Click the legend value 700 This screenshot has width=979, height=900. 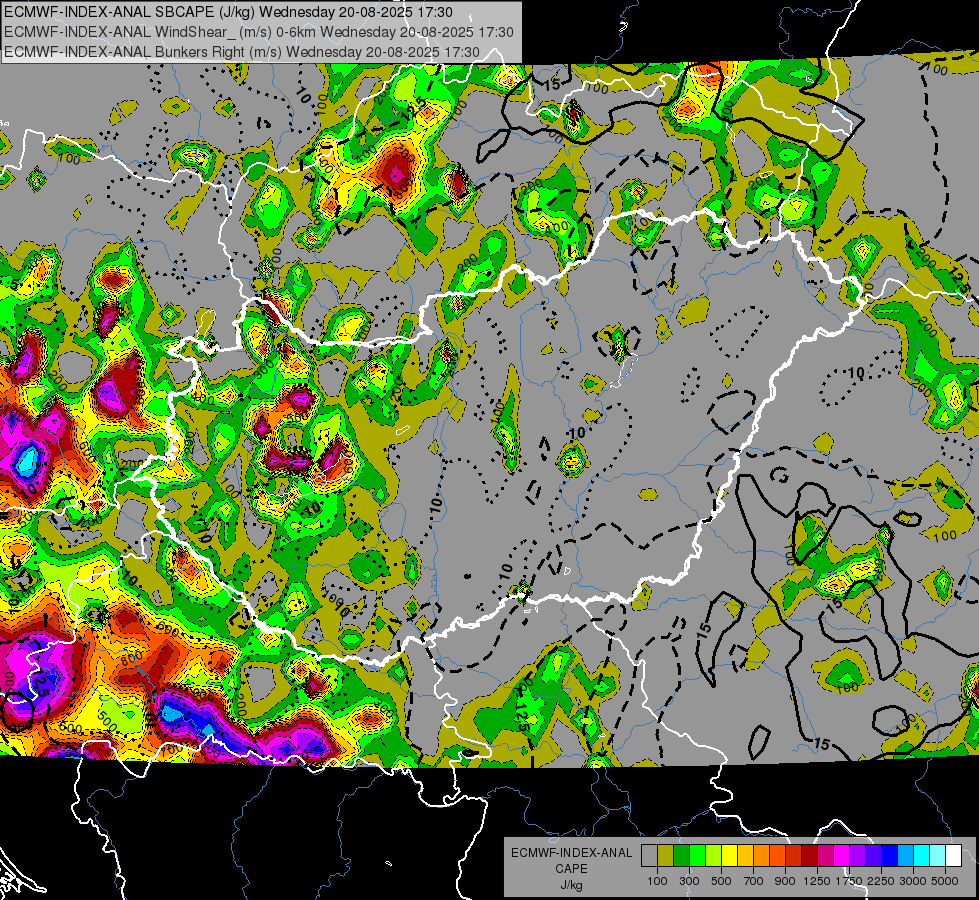click(x=754, y=881)
